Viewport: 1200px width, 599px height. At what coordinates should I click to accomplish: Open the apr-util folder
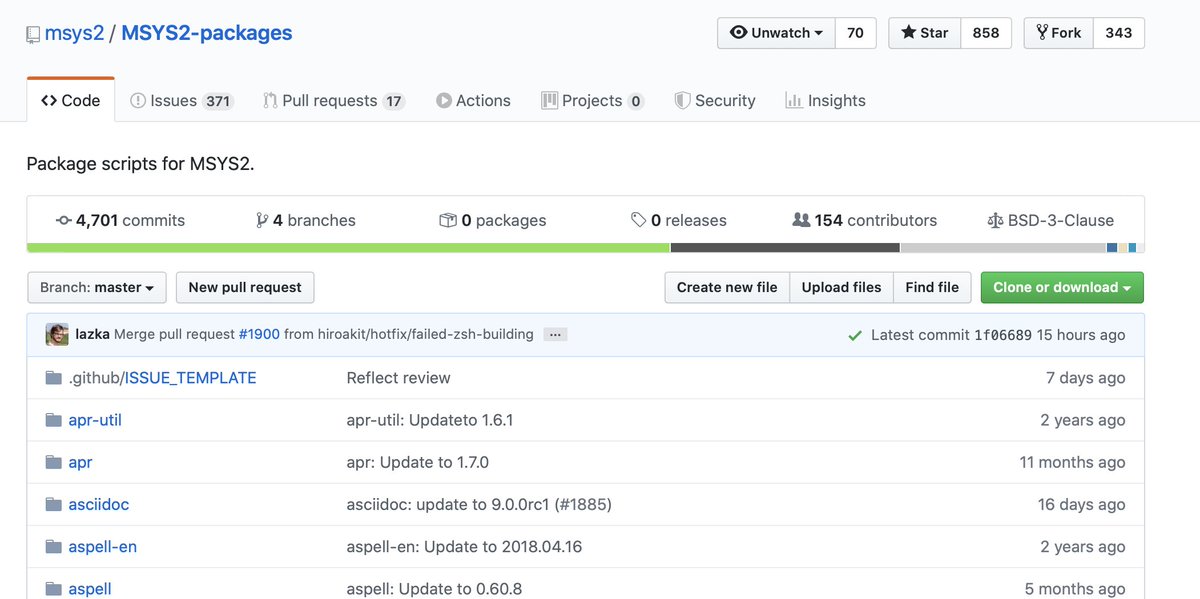point(95,420)
